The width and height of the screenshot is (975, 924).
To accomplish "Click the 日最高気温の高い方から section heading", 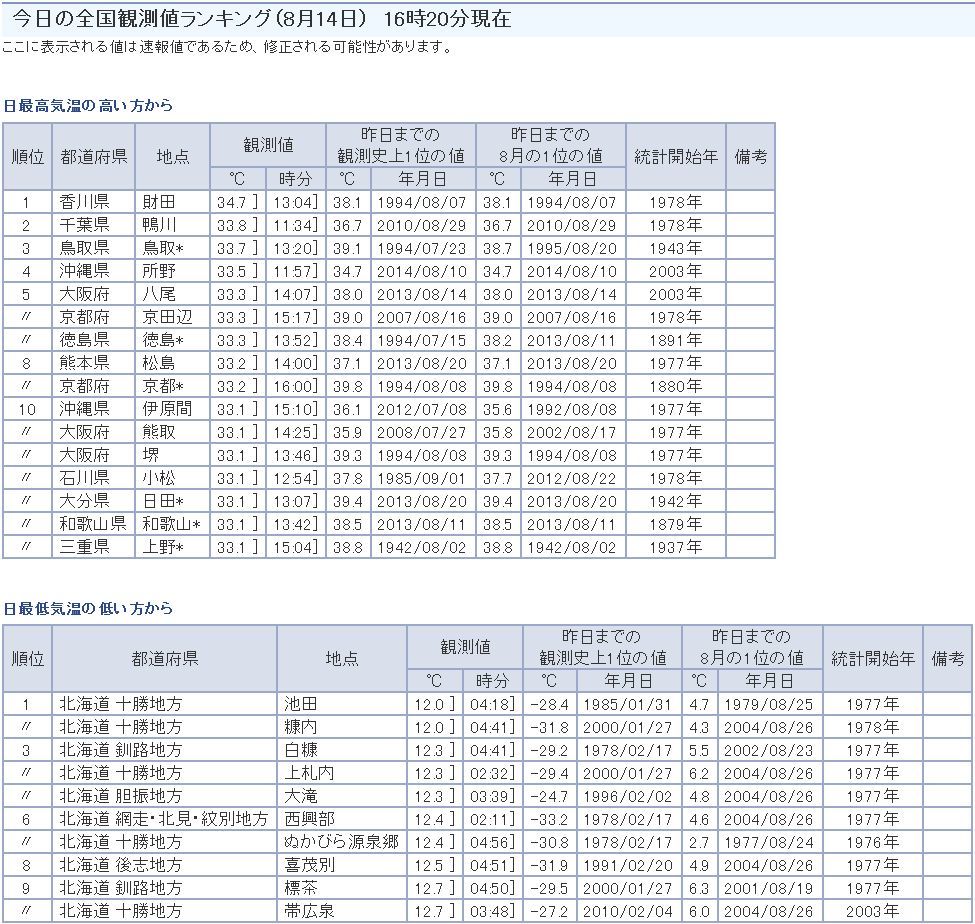I will pyautogui.click(x=88, y=105).
